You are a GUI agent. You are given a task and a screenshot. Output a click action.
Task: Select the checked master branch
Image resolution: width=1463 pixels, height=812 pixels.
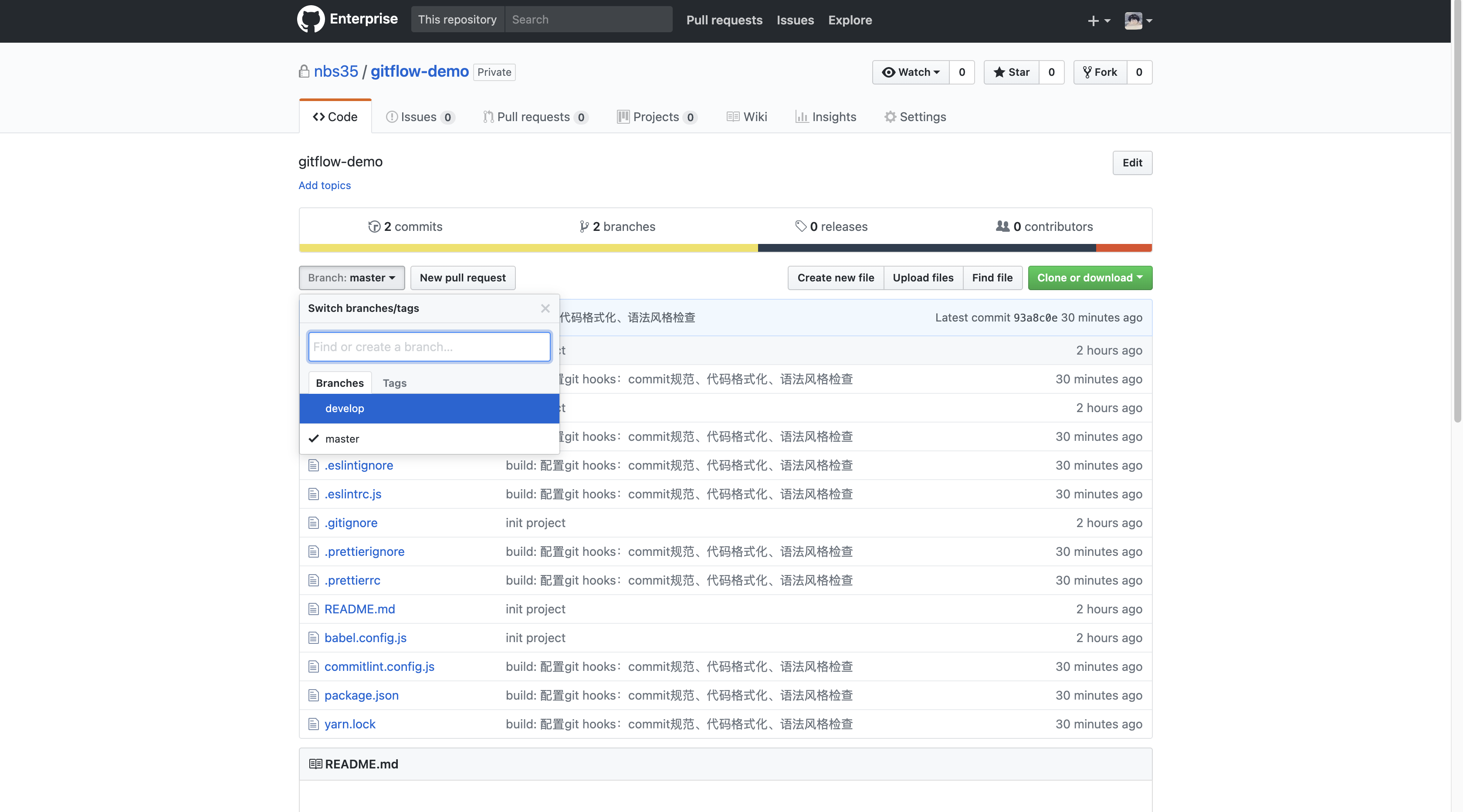(x=430, y=439)
